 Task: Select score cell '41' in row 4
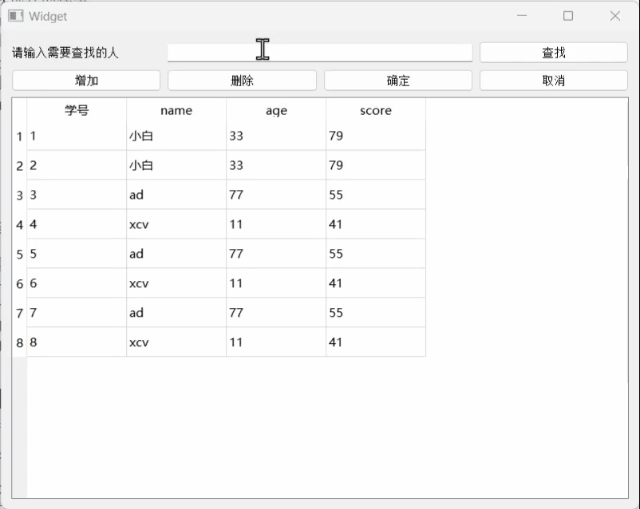point(376,224)
